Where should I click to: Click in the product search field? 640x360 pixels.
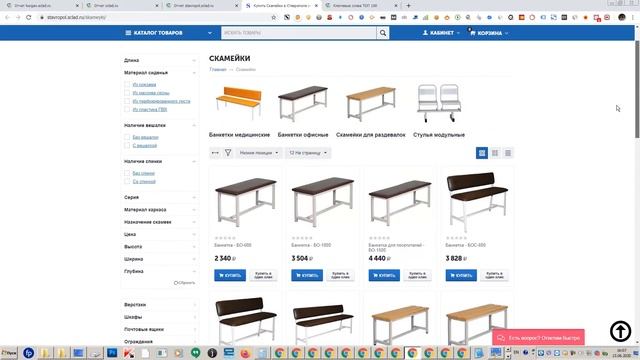click(299, 33)
